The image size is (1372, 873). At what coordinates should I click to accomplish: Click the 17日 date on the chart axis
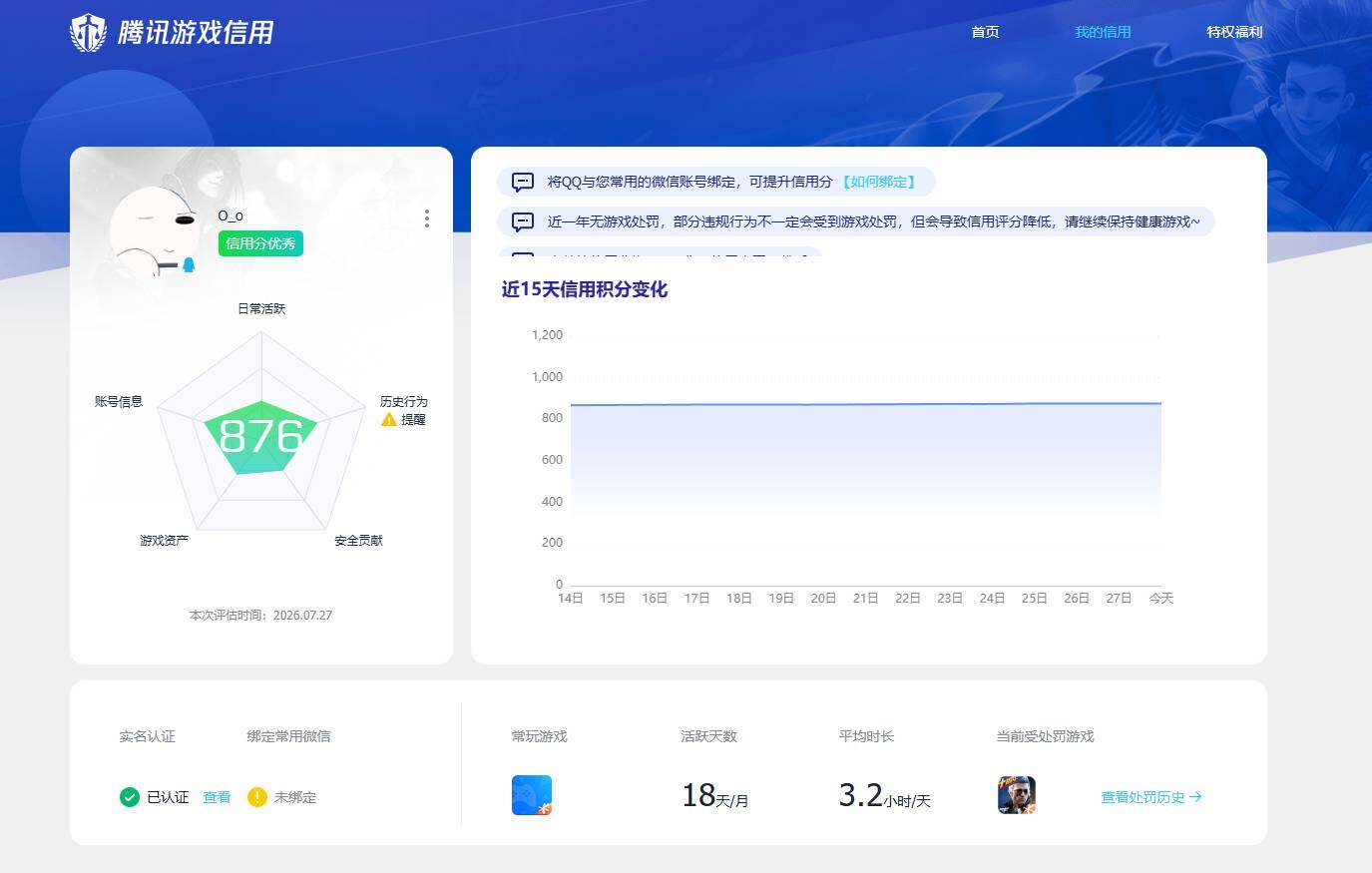tap(696, 599)
